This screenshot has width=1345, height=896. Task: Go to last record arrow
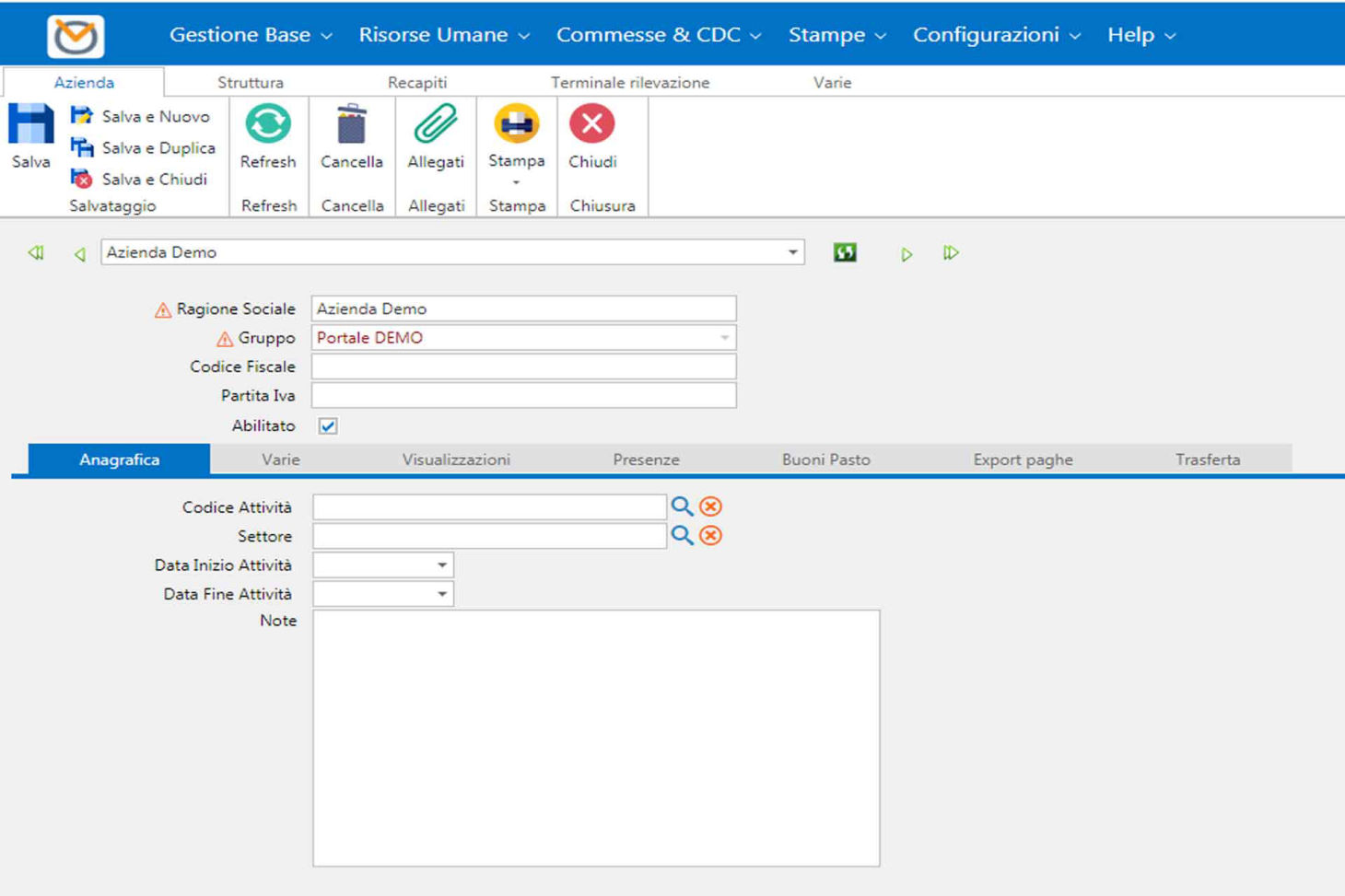tap(951, 252)
